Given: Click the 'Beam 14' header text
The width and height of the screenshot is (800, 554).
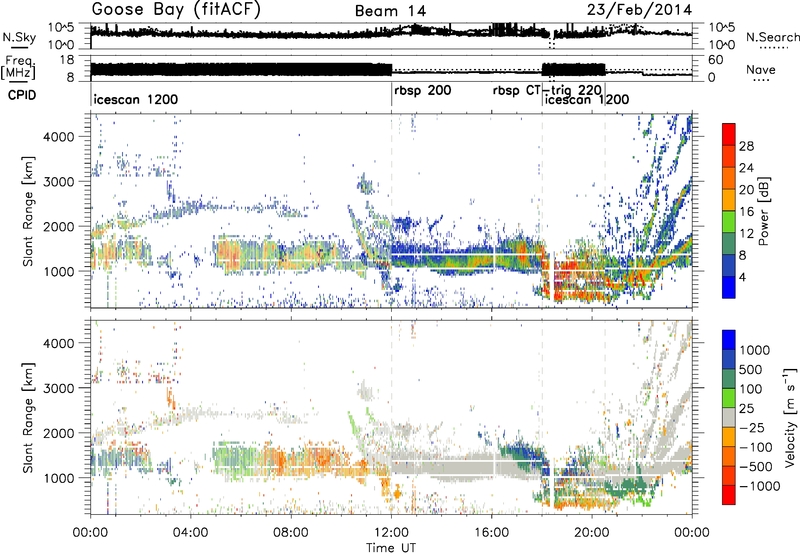Looking at the screenshot, I should (390, 11).
